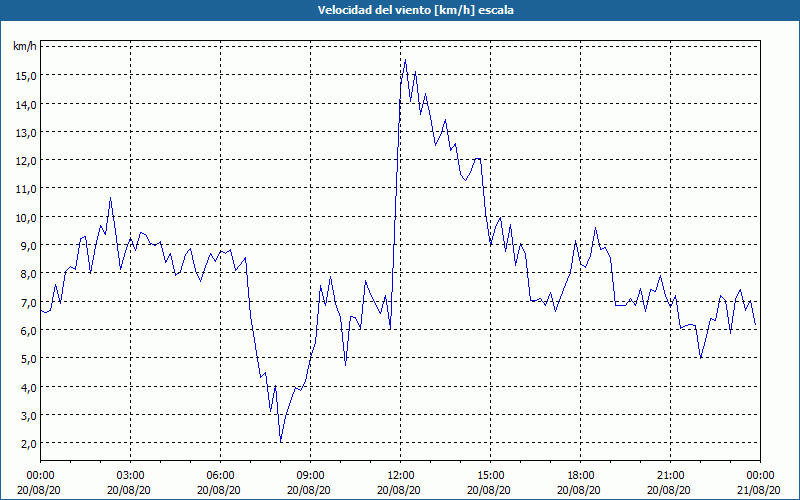The width and height of the screenshot is (800, 500).
Task: Select the '12,0' y-axis label
Action: pos(27,160)
